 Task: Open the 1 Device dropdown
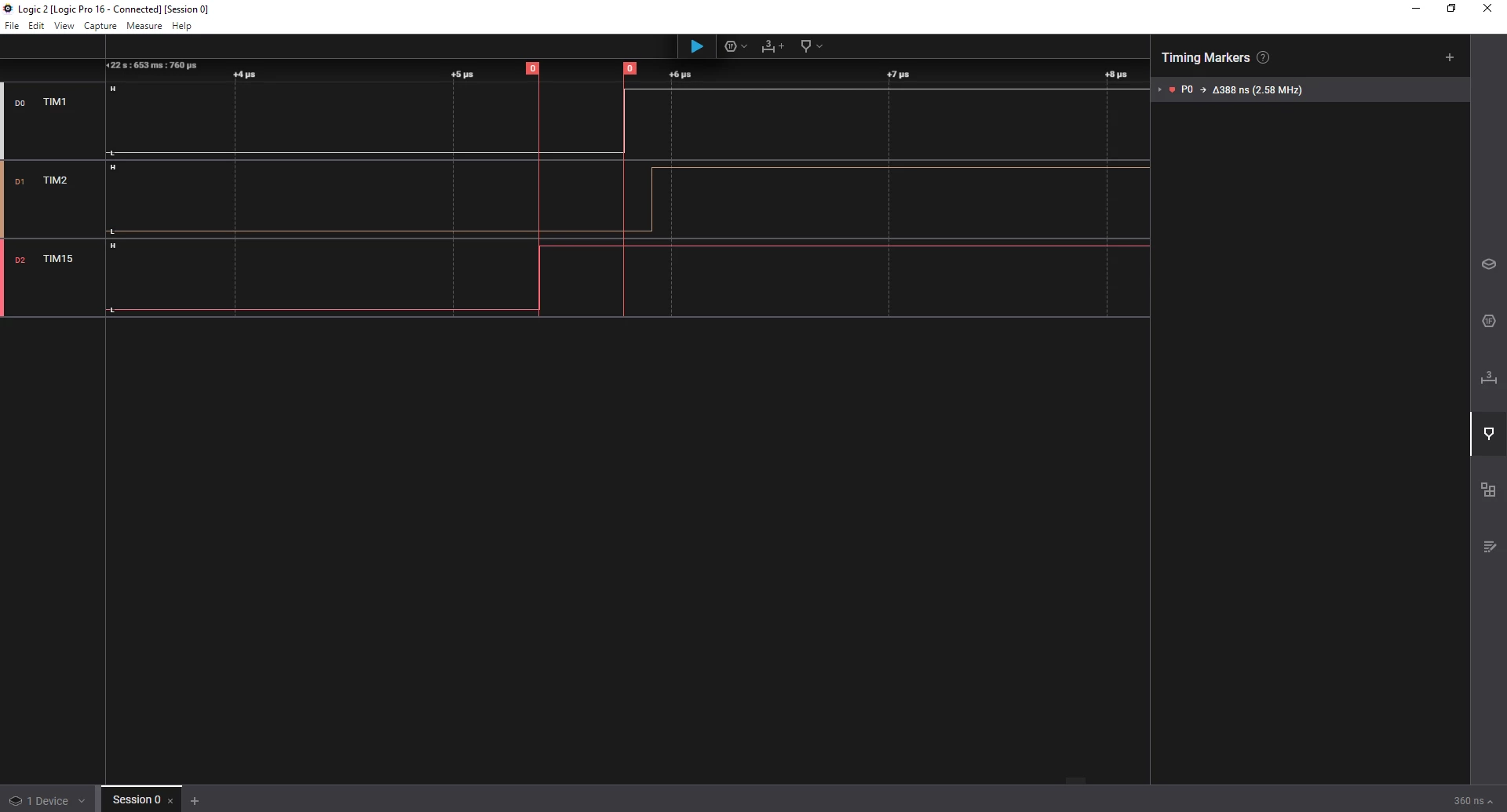point(47,801)
